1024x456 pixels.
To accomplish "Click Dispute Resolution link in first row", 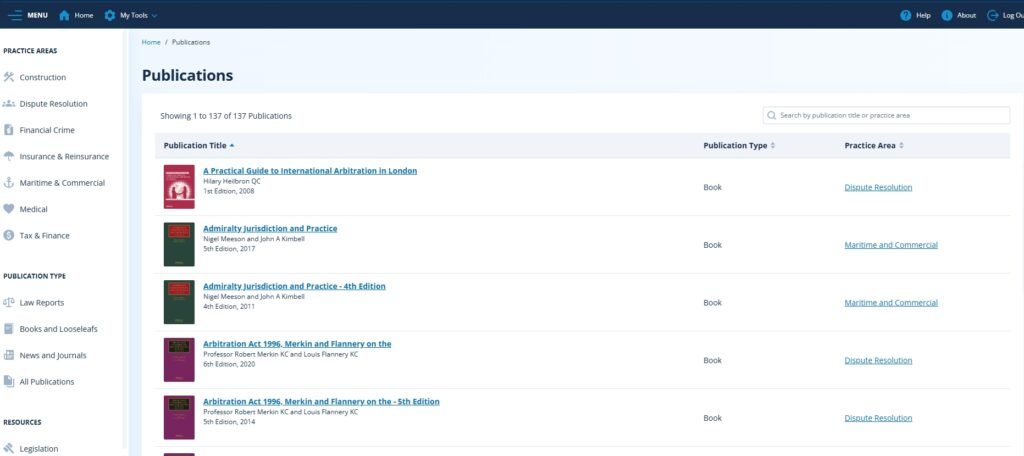I will pyautogui.click(x=878, y=187).
